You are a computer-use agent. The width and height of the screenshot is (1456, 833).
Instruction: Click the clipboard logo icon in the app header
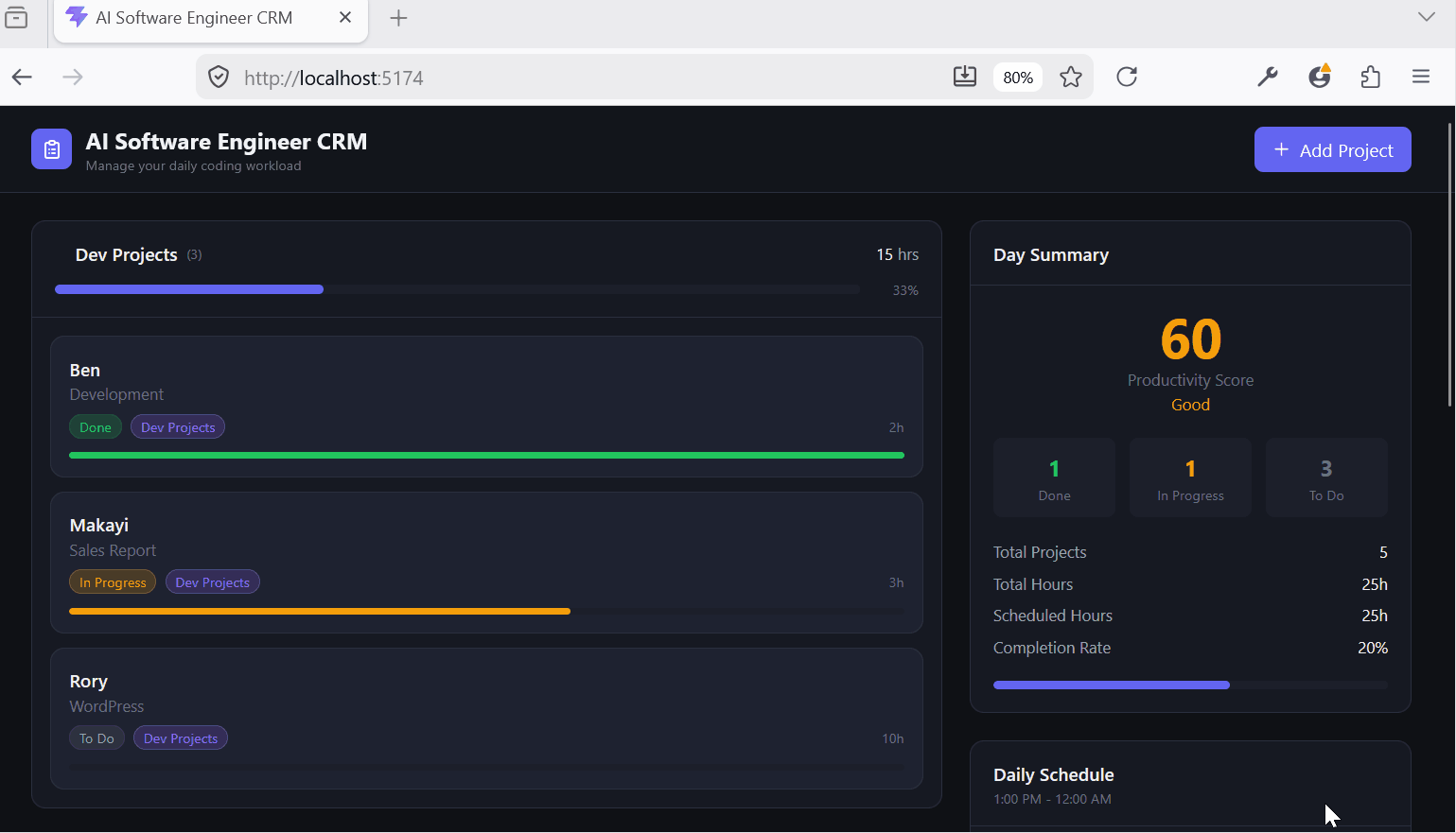(x=51, y=149)
